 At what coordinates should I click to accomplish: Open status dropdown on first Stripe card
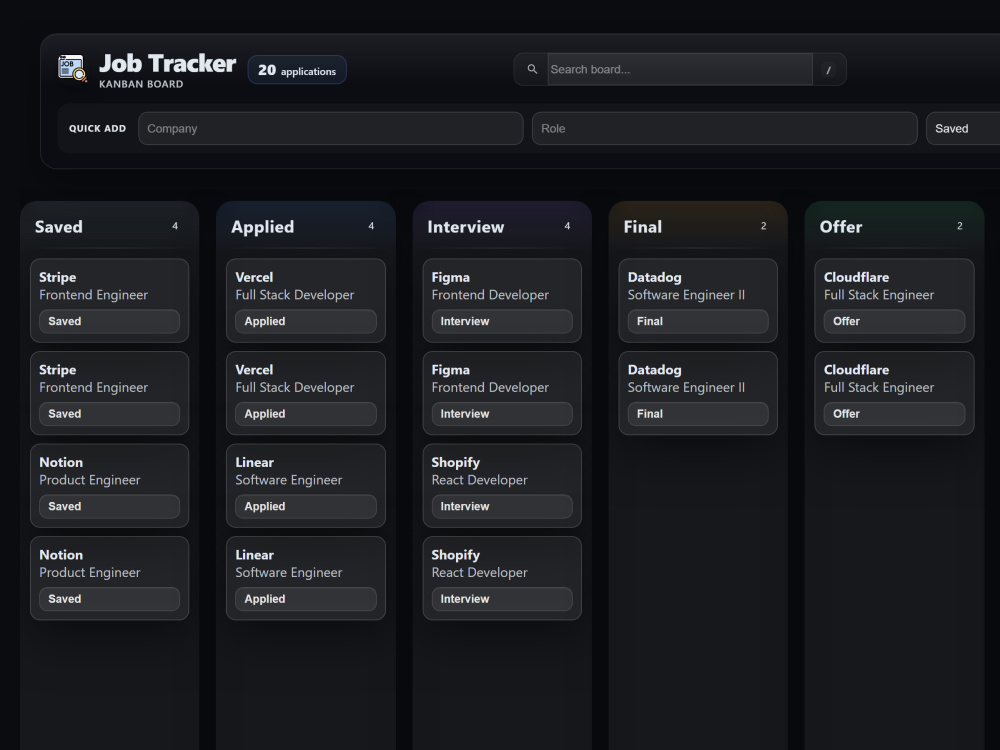pos(110,321)
